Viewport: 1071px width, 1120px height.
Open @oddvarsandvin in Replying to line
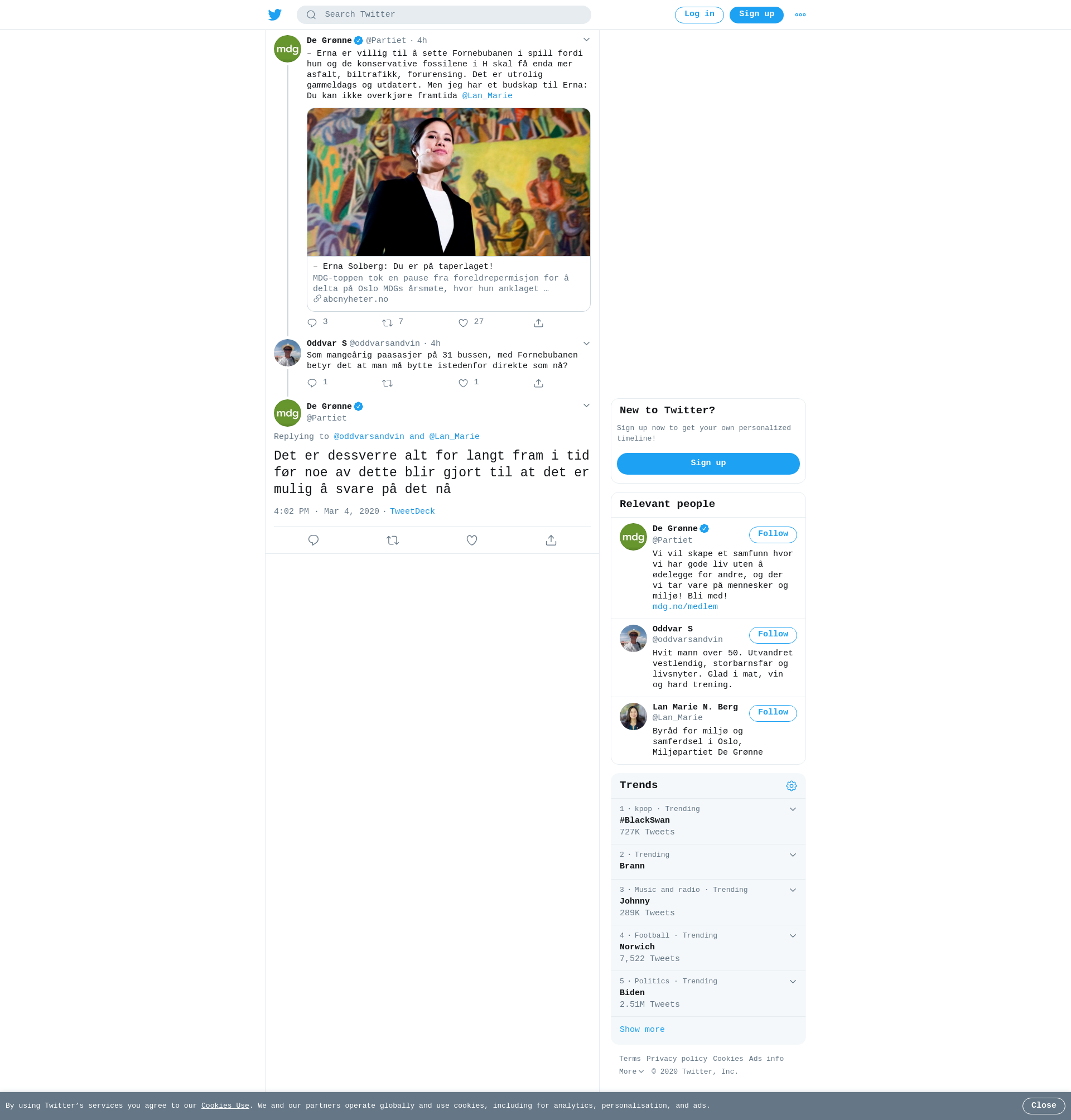click(369, 437)
